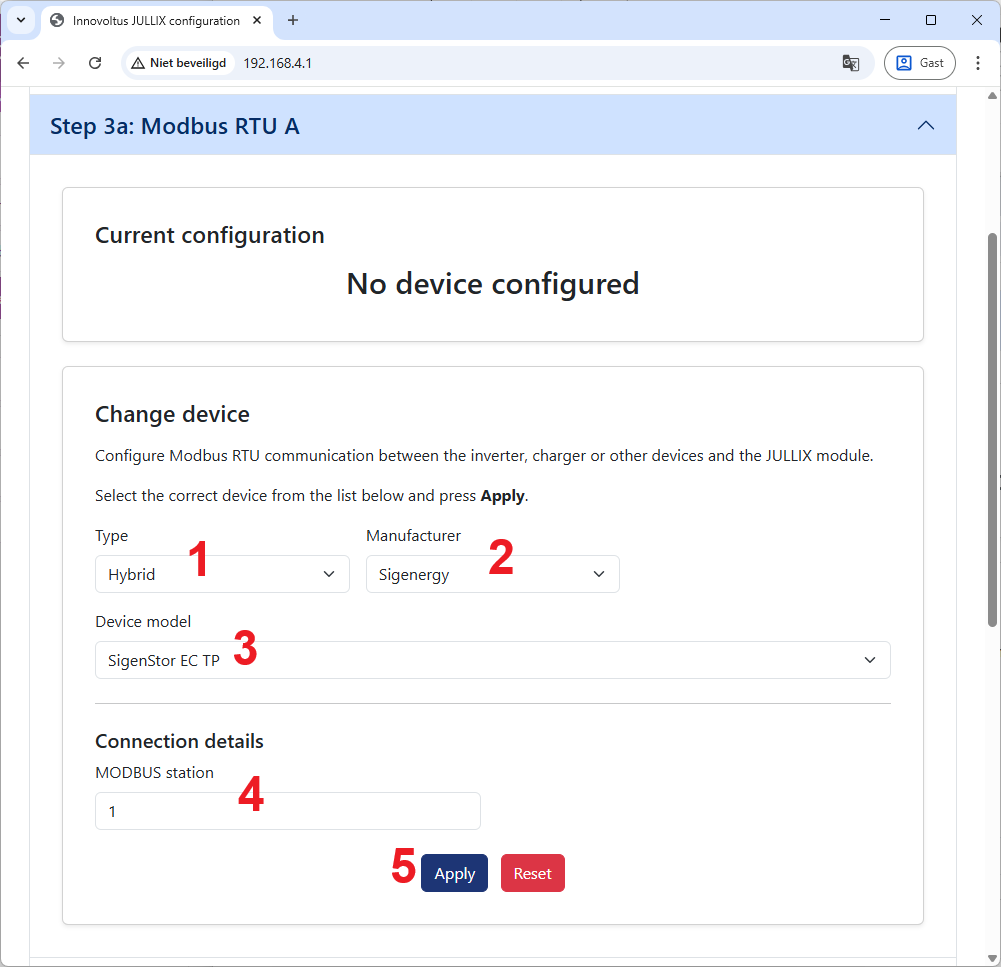The image size is (1001, 967).
Task: Collapse the Step 3a Modbus RTU A section
Action: [925, 126]
